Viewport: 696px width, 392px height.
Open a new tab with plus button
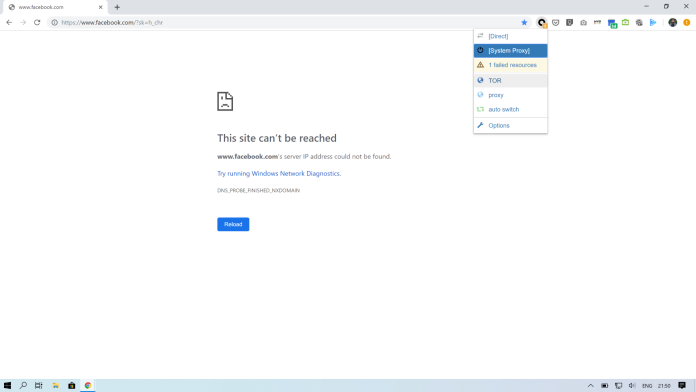[x=117, y=7]
